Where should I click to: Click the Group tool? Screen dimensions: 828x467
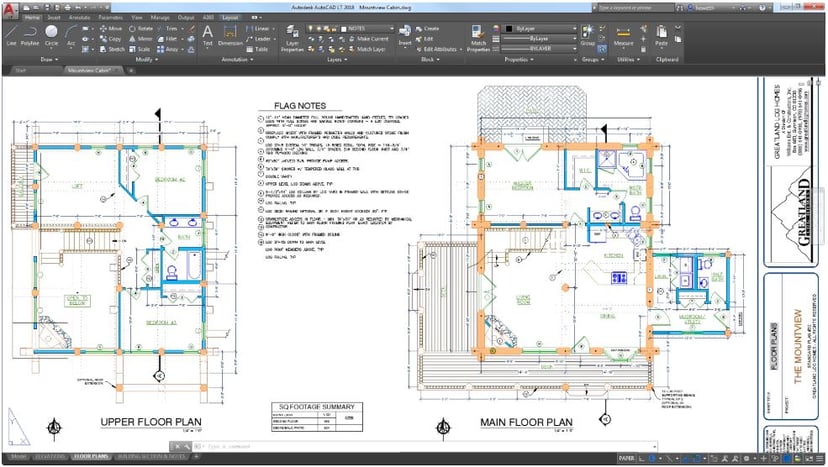[x=588, y=35]
